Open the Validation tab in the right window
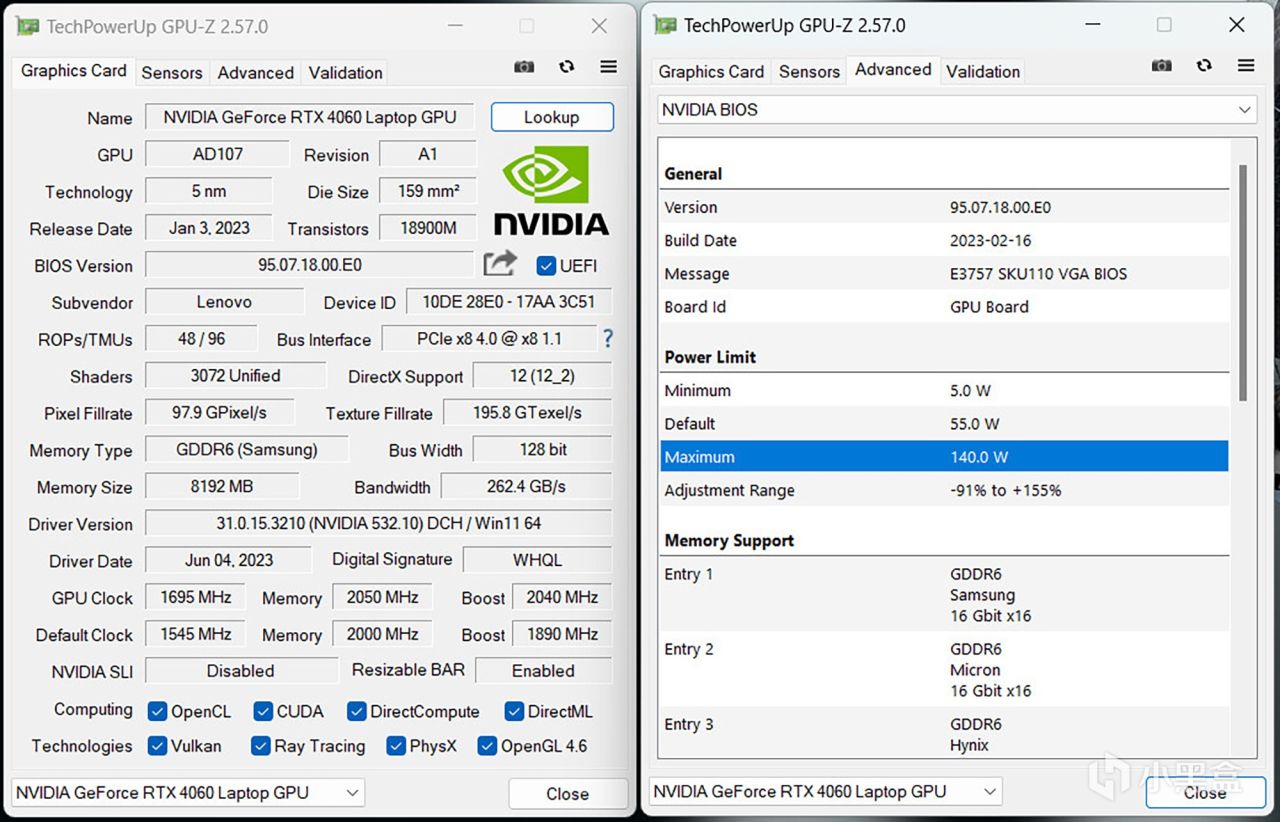The width and height of the screenshot is (1280, 822). click(983, 72)
